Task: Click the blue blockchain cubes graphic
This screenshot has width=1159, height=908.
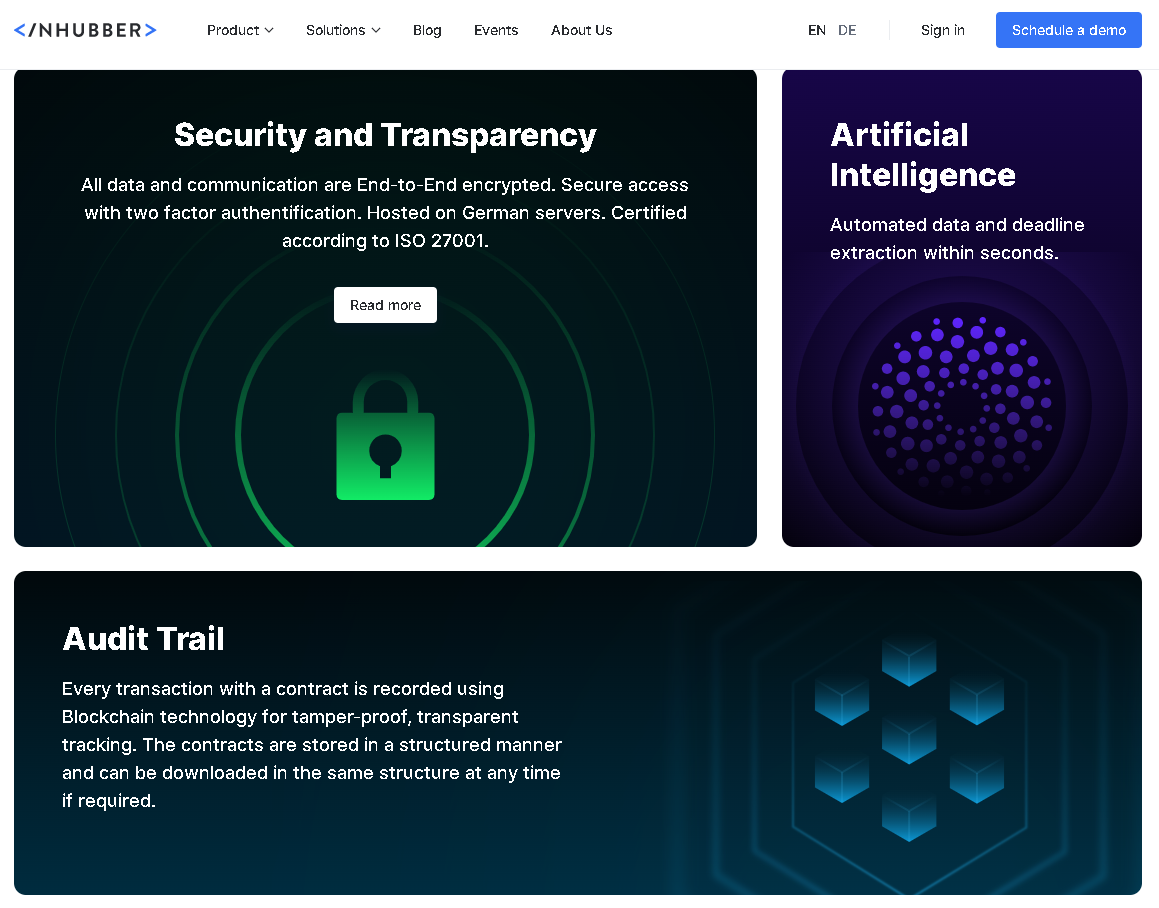Action: [909, 739]
